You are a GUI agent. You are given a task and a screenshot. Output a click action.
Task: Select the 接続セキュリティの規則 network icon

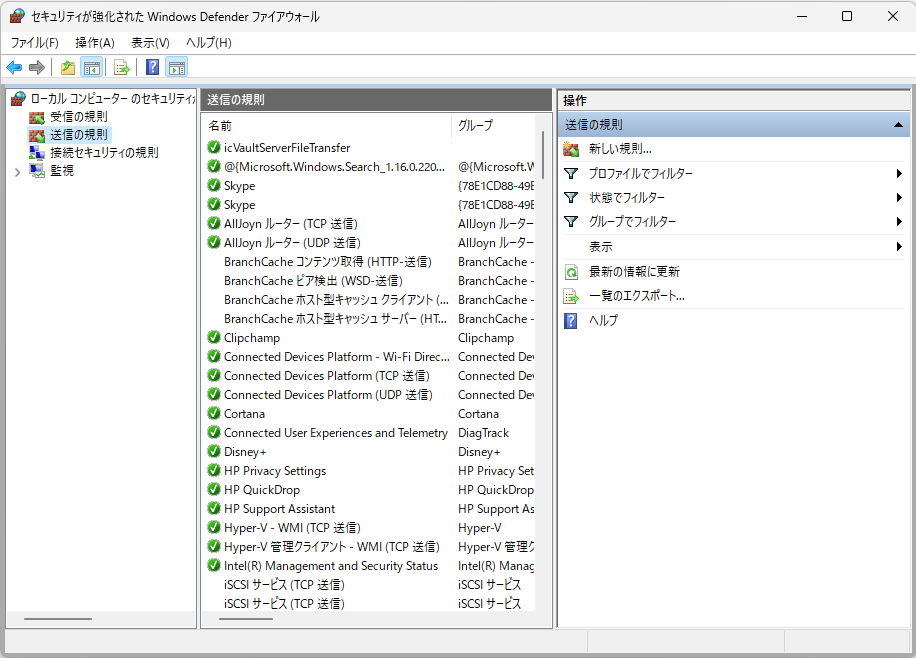[x=37, y=153]
